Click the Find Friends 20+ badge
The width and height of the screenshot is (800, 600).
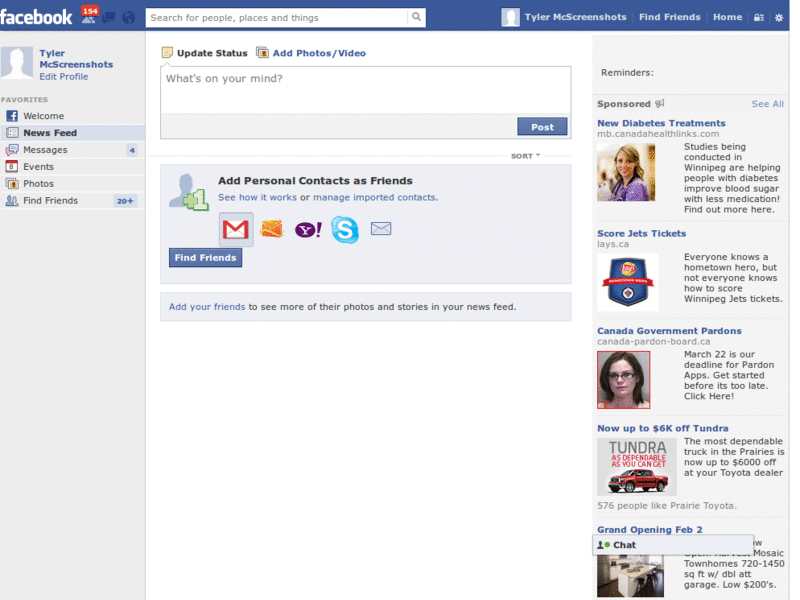tap(125, 201)
